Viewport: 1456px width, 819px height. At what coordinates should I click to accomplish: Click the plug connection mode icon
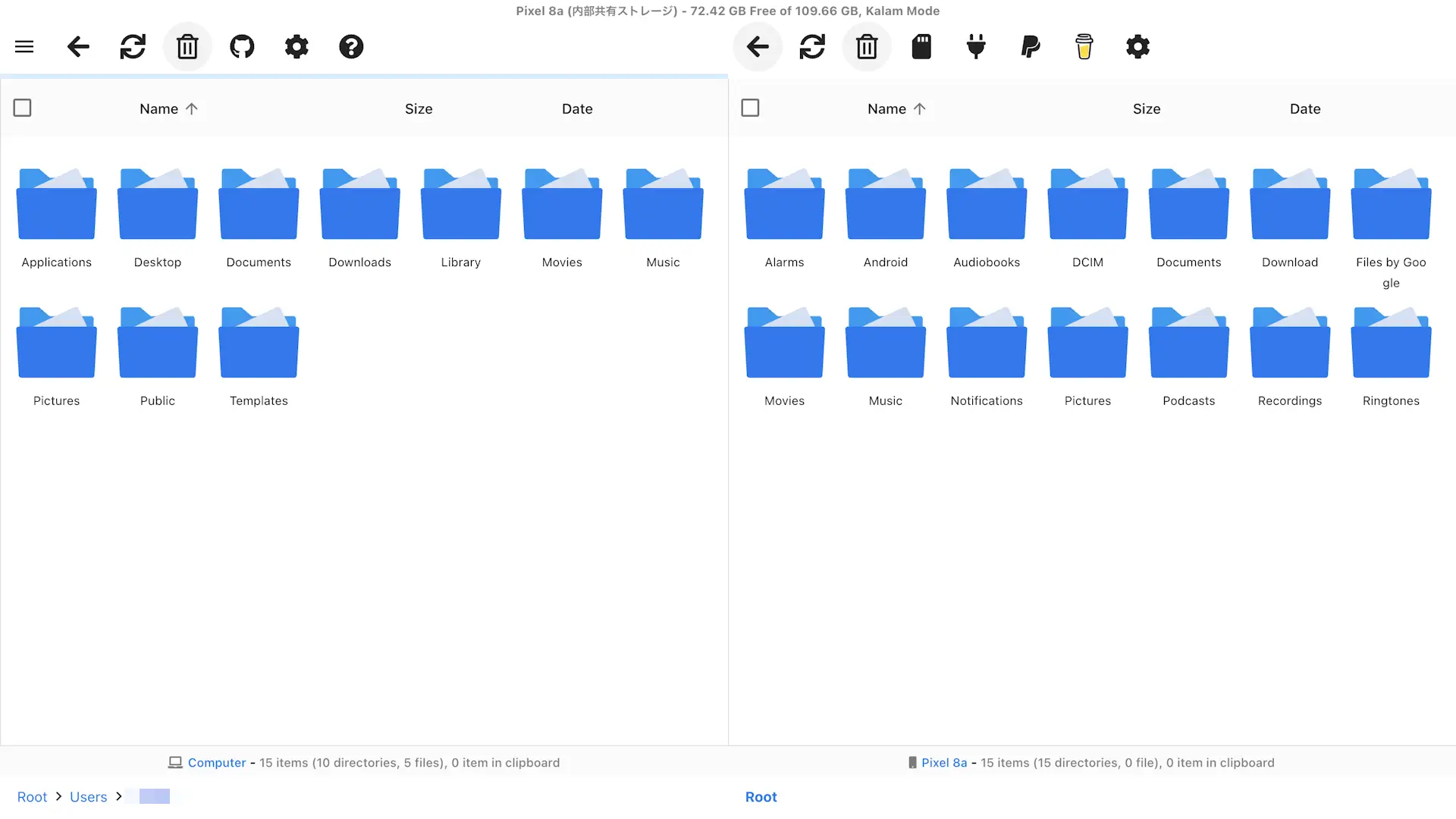[976, 47]
